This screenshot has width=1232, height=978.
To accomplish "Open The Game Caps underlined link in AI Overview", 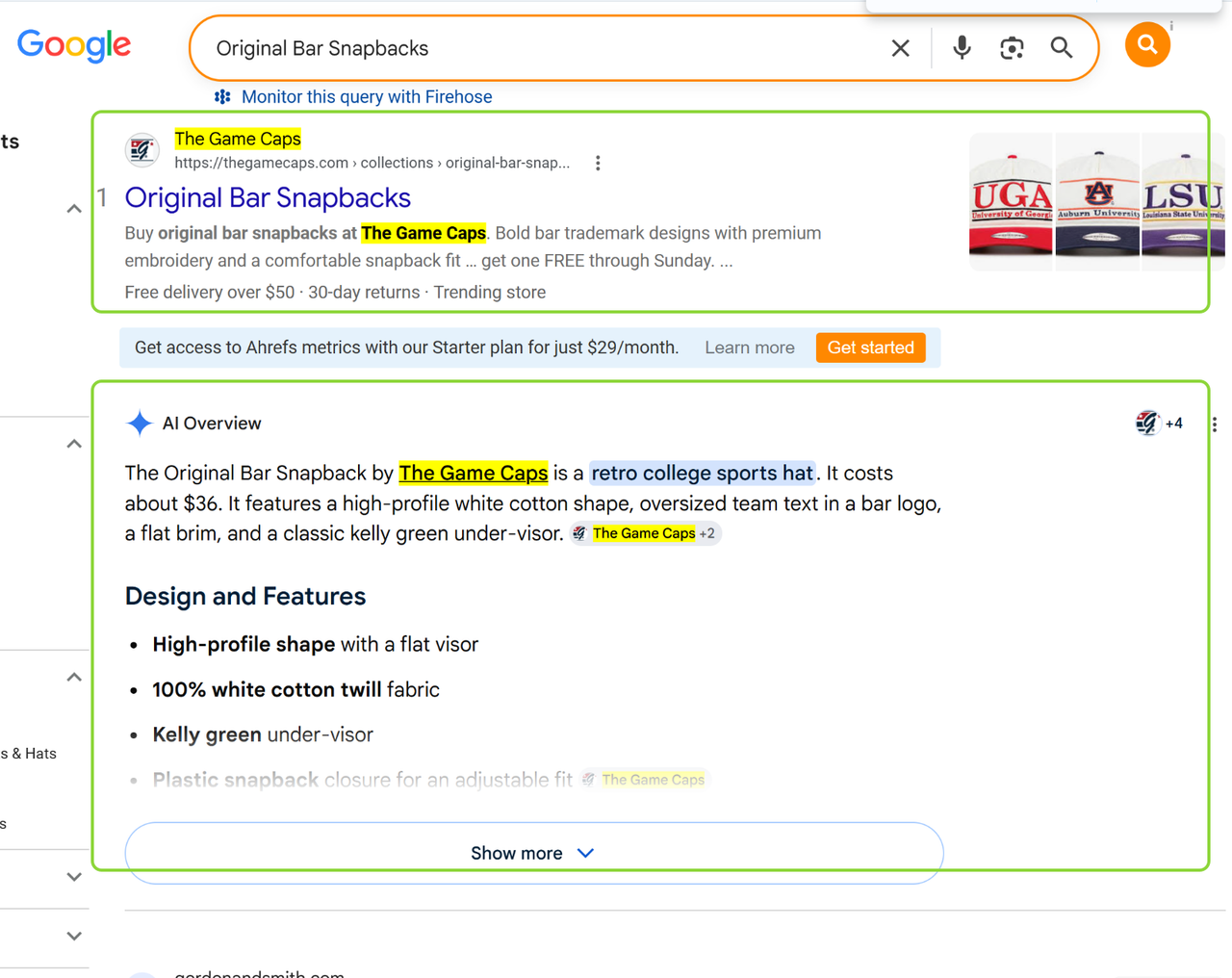I will tap(474, 473).
